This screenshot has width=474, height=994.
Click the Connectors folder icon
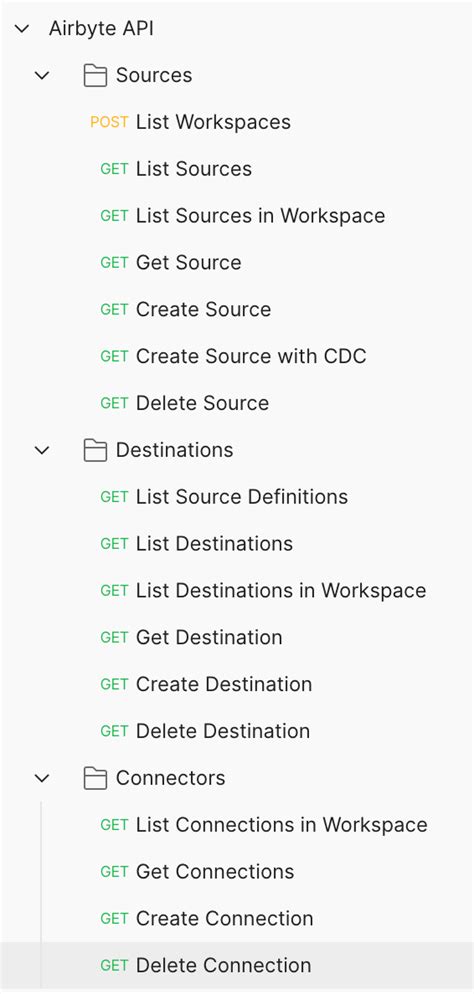point(95,778)
